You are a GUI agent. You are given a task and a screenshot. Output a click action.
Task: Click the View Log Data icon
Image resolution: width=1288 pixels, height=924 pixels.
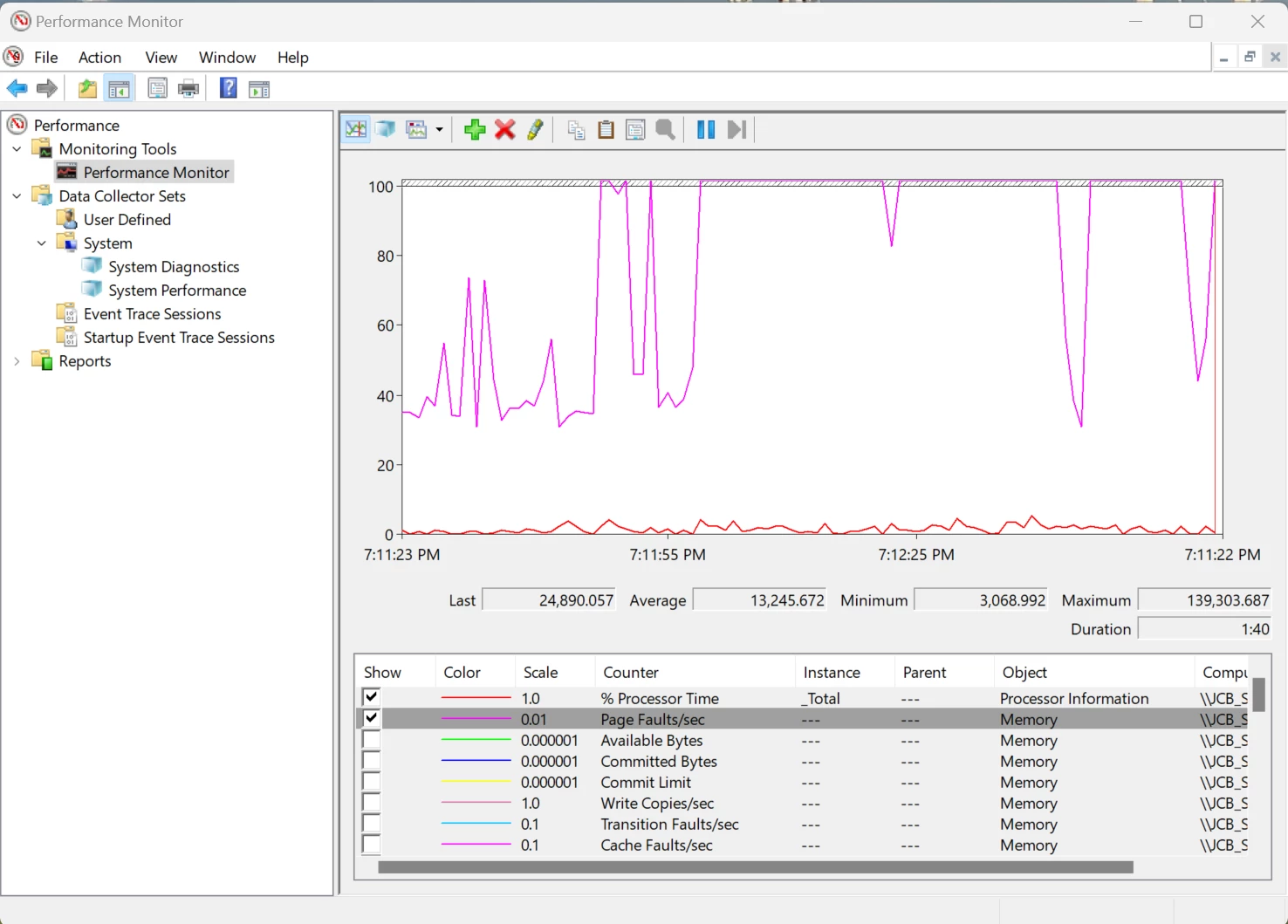[386, 130]
